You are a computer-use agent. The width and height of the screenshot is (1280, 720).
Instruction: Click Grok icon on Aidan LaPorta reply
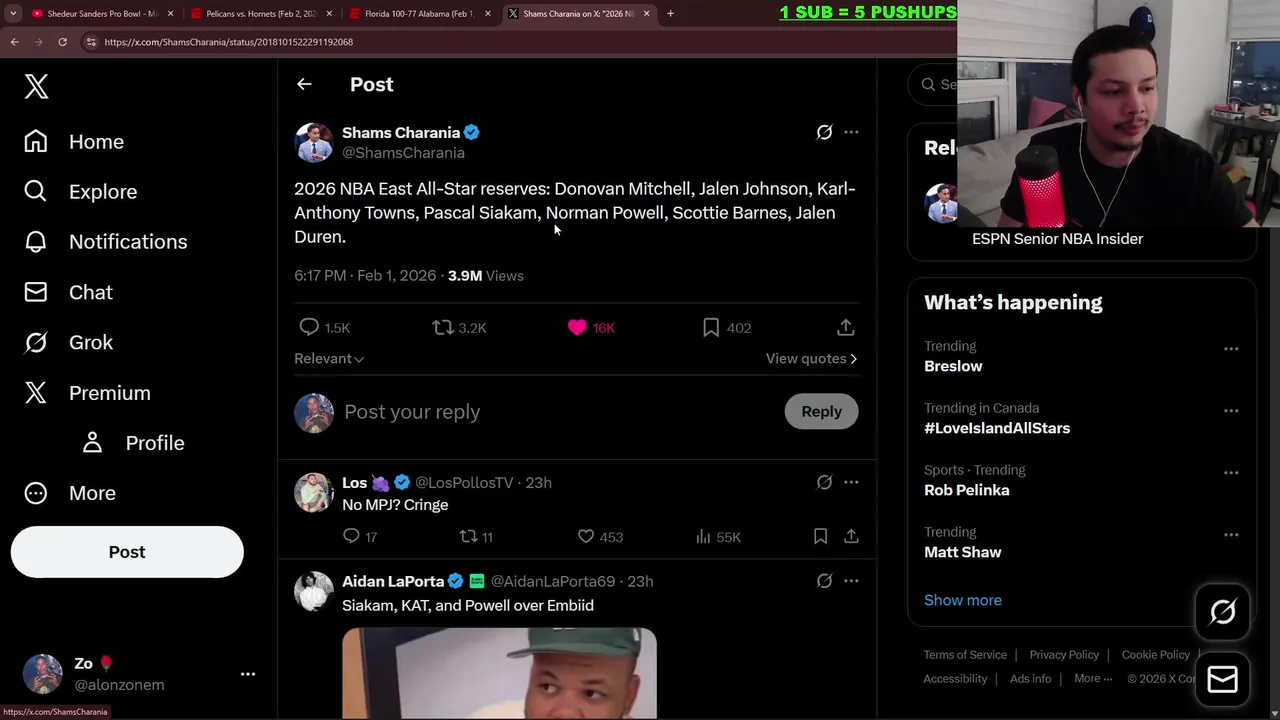[824, 581]
